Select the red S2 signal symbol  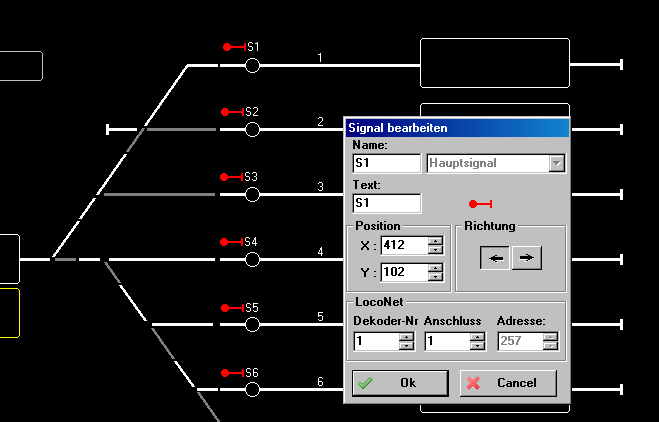tap(234, 112)
